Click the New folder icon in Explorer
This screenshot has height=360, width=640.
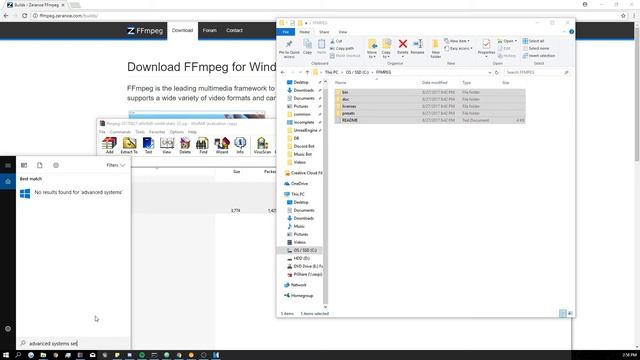pos(436,49)
